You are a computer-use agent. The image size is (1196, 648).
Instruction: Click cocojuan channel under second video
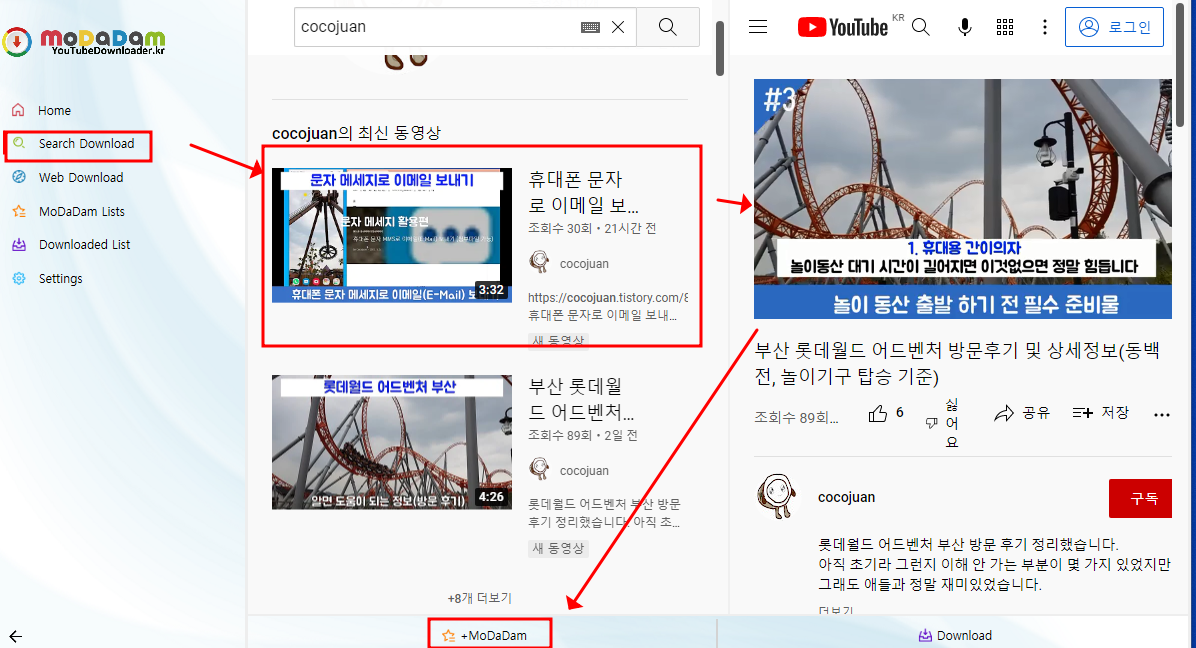(584, 471)
